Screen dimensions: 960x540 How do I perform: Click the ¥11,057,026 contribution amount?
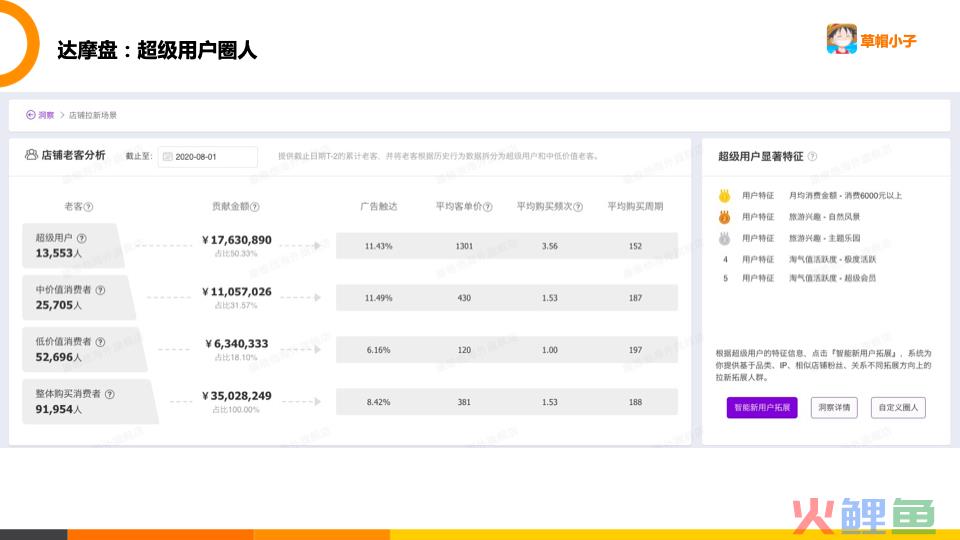pos(236,292)
